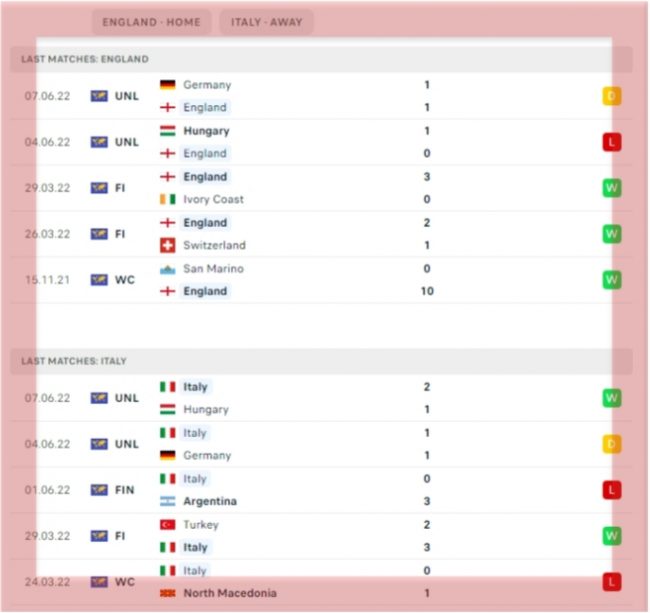Click the Switzerland flag icon
650x613 pixels.
tap(168, 245)
